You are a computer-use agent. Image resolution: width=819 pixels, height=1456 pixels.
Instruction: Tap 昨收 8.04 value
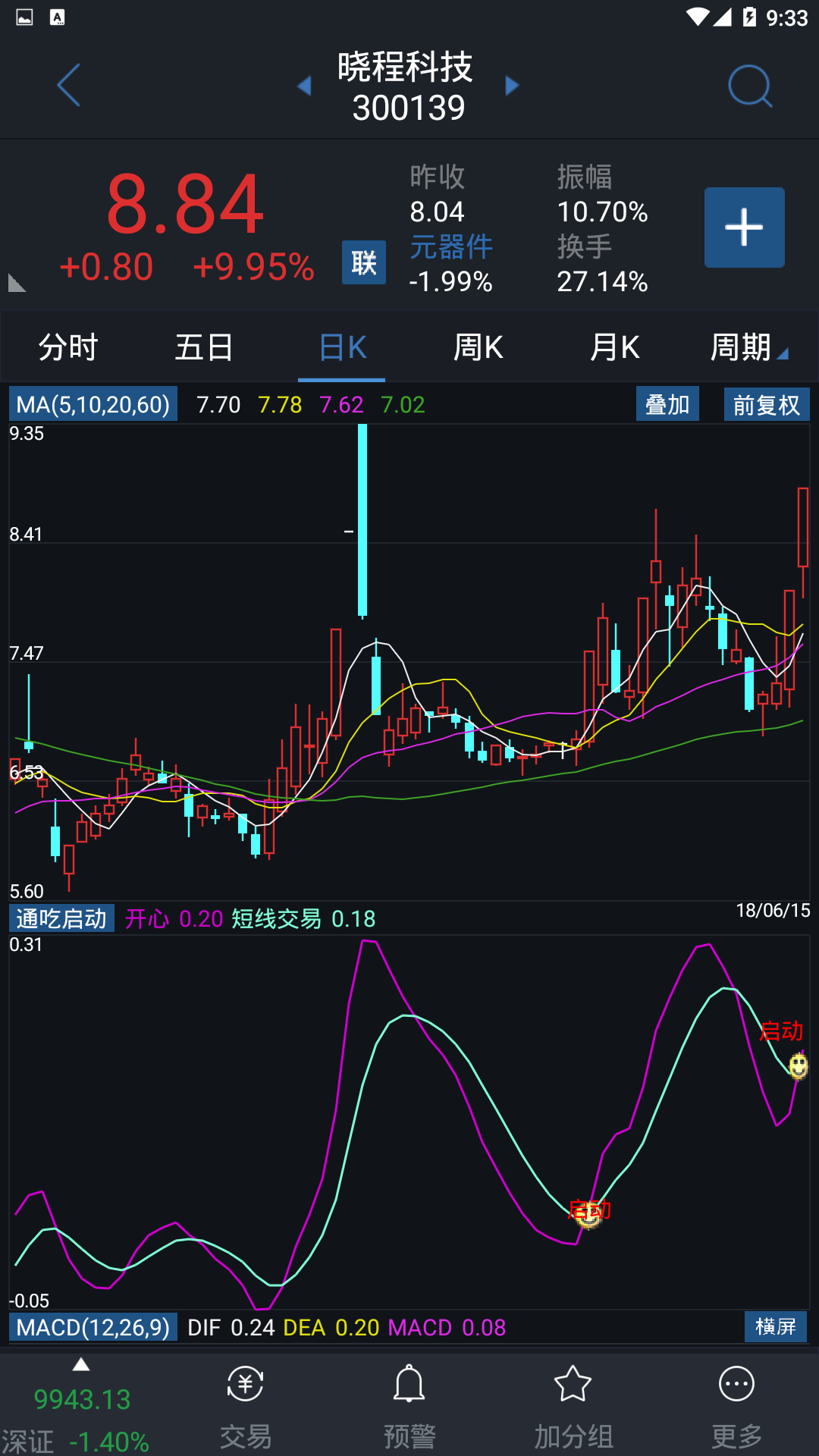438,212
